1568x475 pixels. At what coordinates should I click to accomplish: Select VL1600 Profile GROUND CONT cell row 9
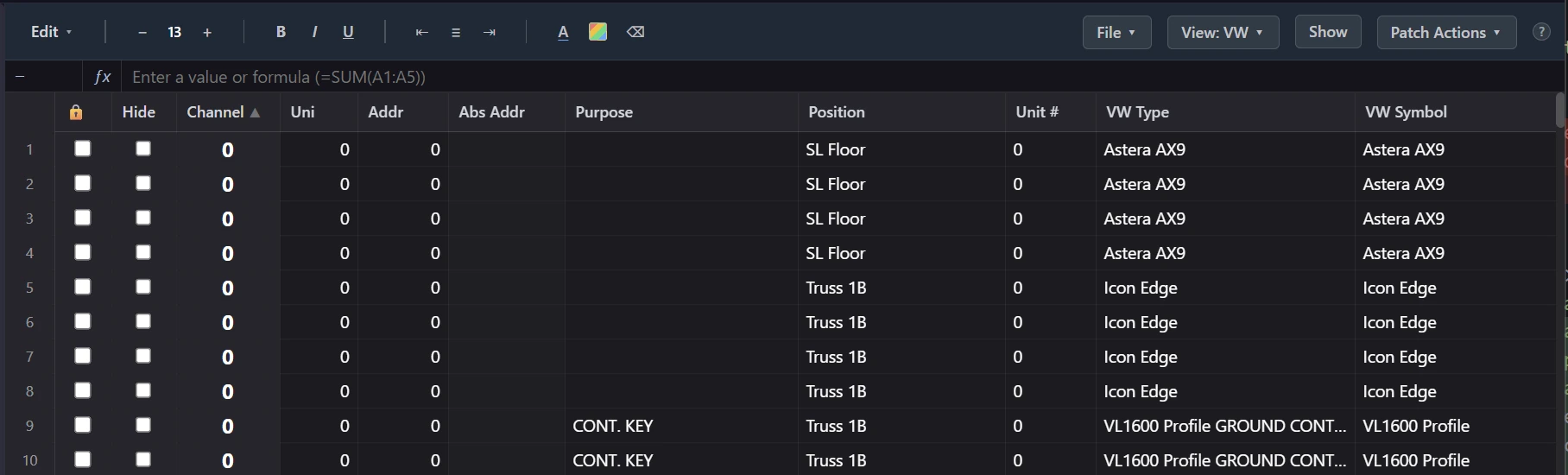click(x=1225, y=426)
